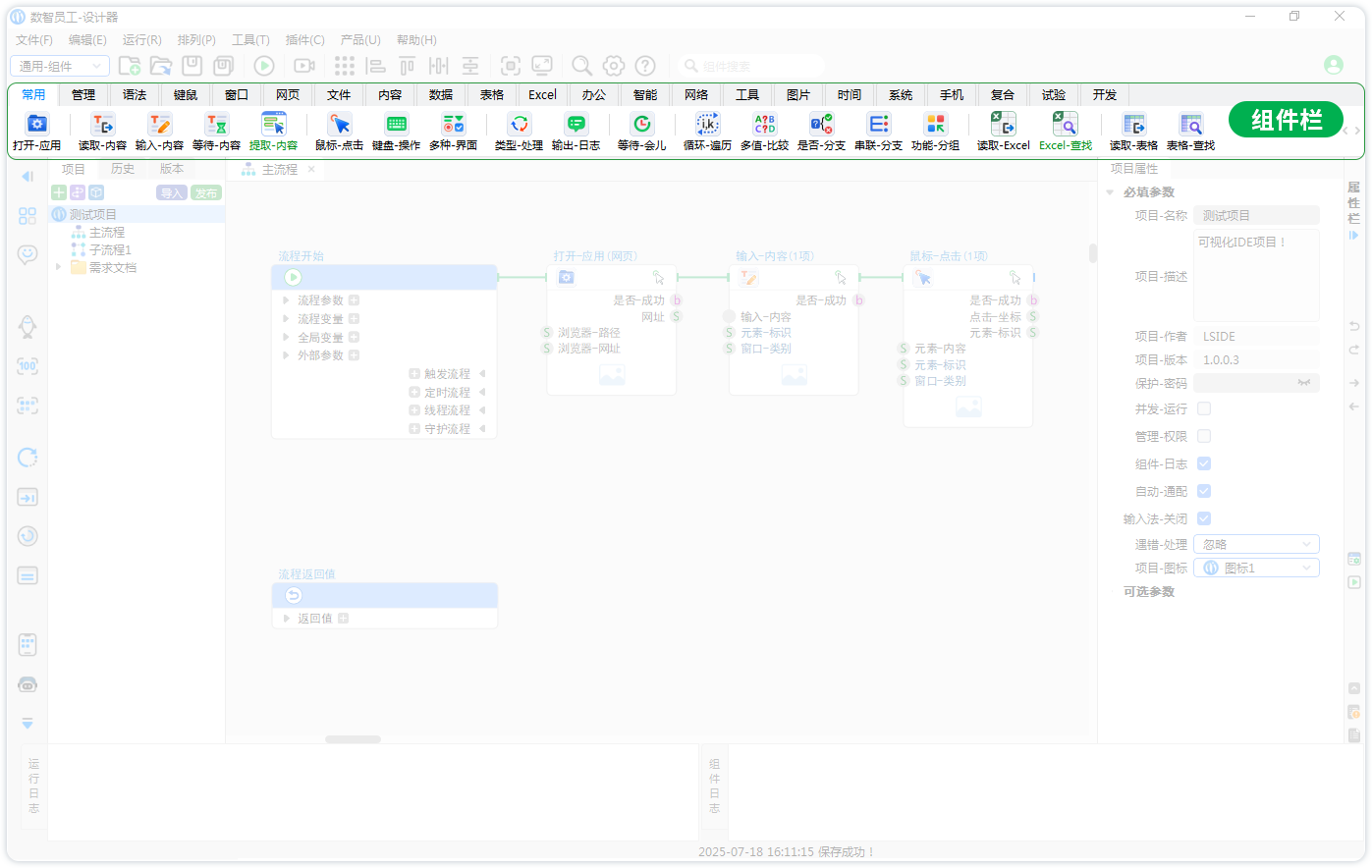Viewport: 1372px width, 868px height.
Task: Click the run flow play button in toolbar
Action: click(264, 66)
